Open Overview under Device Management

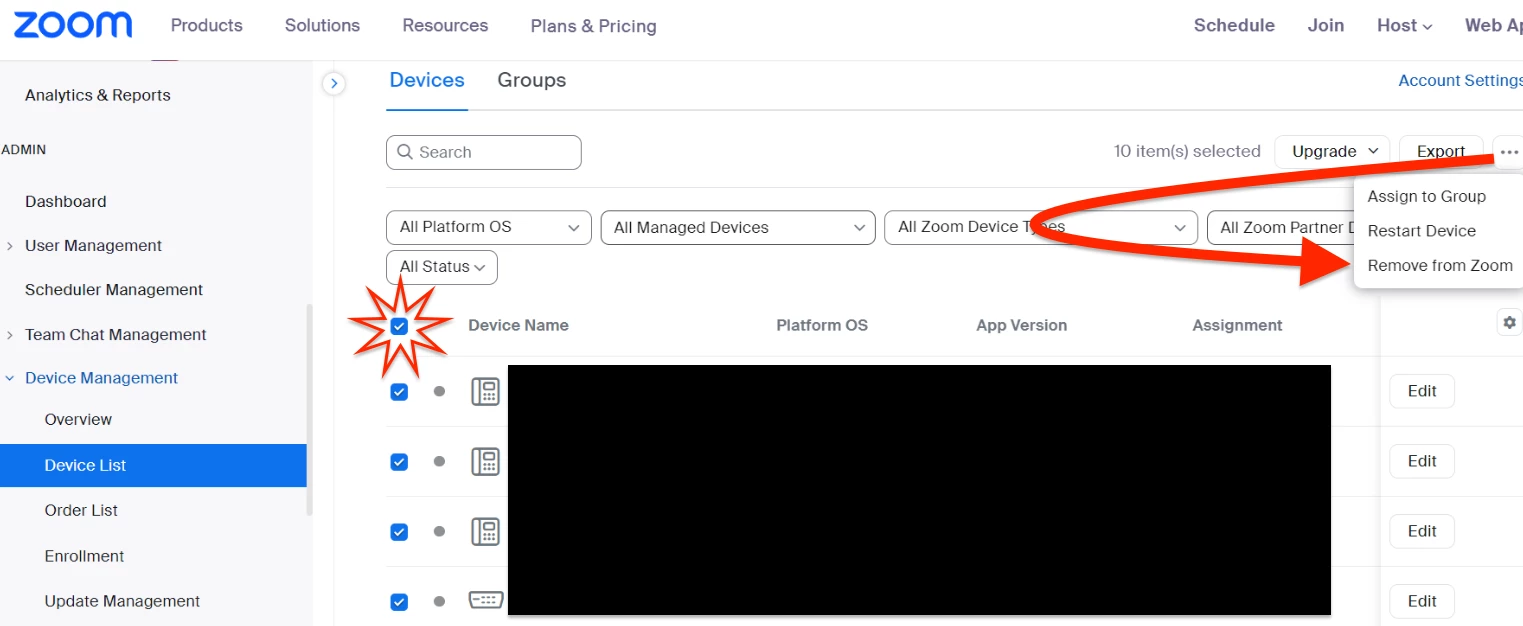78,420
